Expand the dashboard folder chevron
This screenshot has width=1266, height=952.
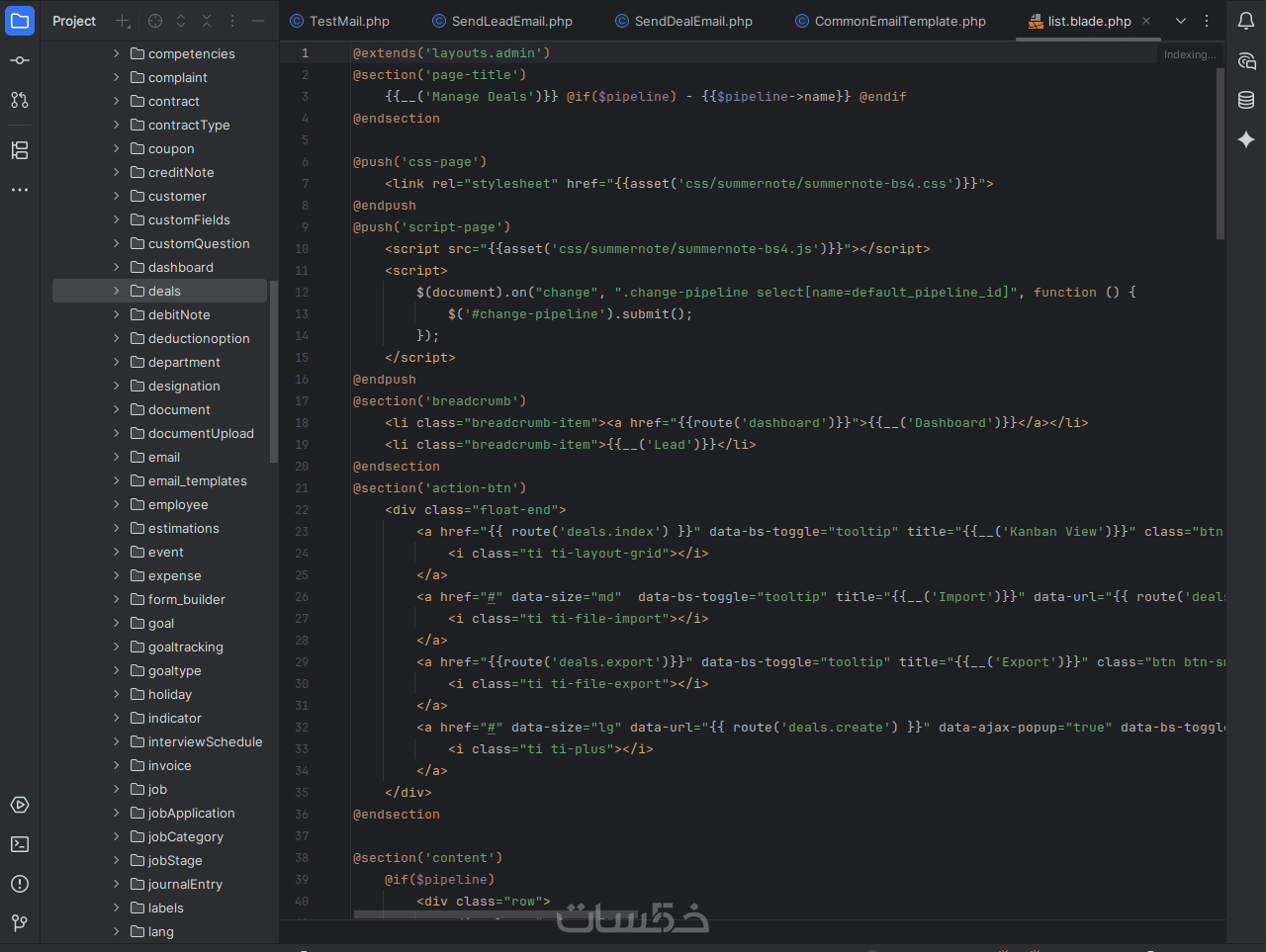point(117,267)
